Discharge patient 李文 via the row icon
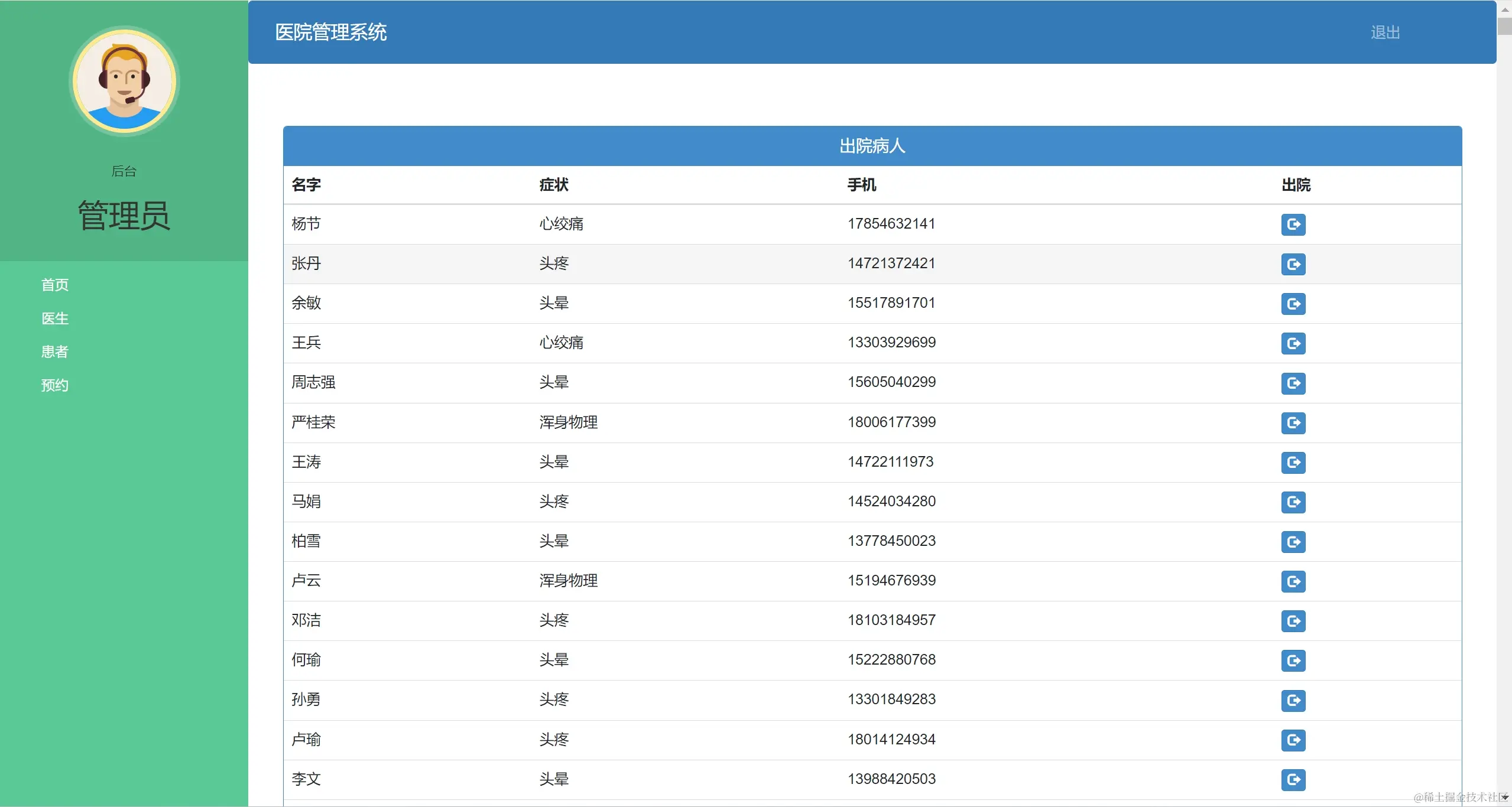This screenshot has height=807, width=1512. point(1293,780)
